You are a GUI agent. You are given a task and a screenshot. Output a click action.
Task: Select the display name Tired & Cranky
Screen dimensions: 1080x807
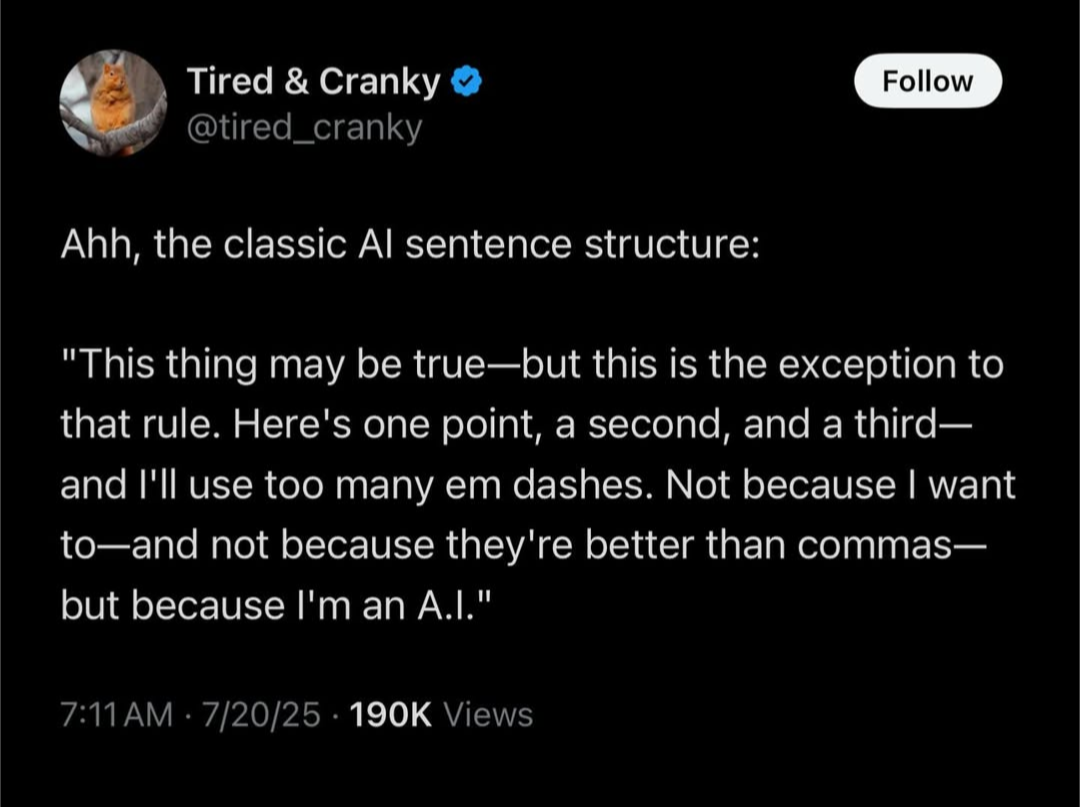point(311,80)
